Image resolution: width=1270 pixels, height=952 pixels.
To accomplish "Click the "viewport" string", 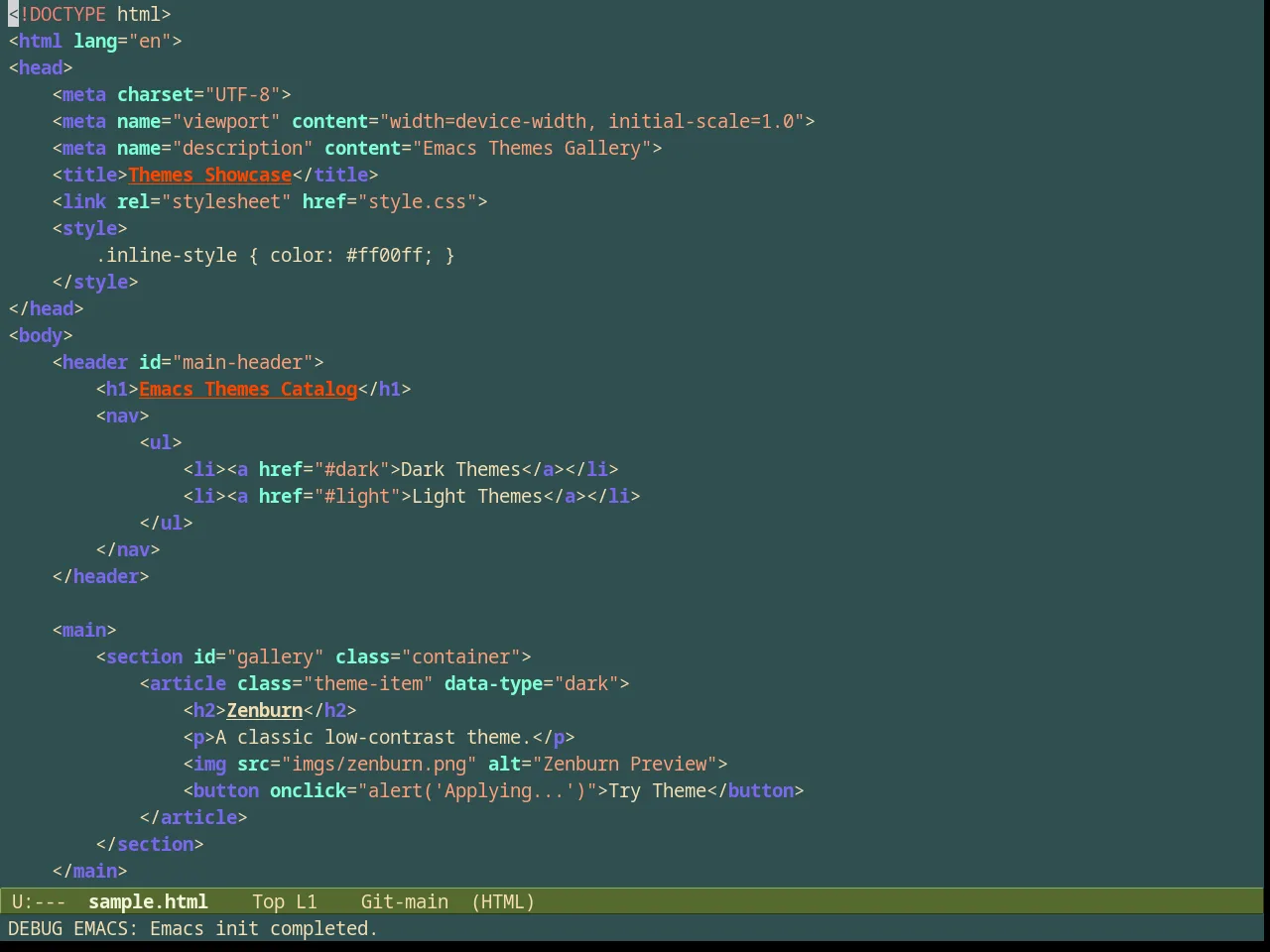I will coord(226,121).
